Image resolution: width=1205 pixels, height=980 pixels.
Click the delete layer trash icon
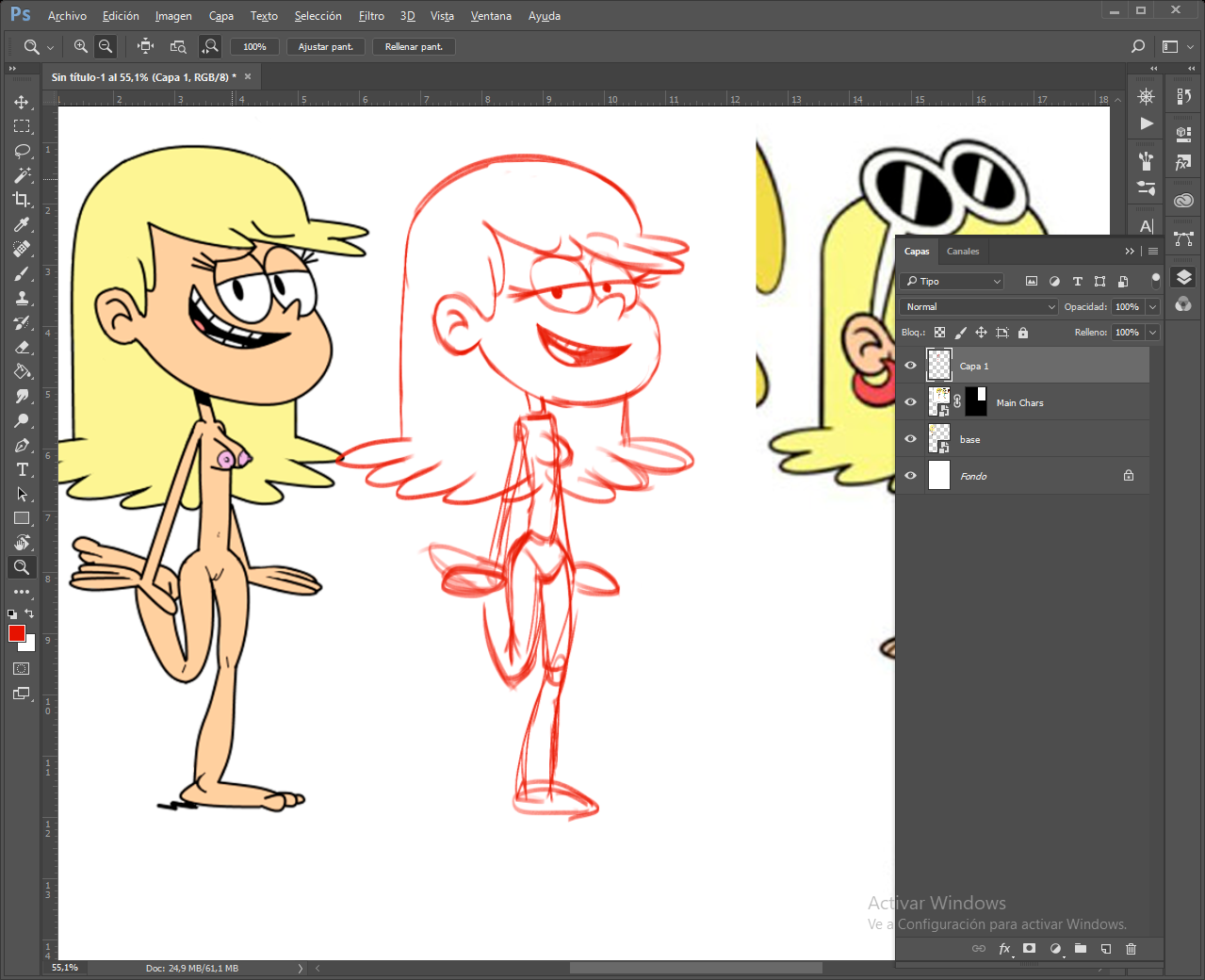coord(1131,949)
